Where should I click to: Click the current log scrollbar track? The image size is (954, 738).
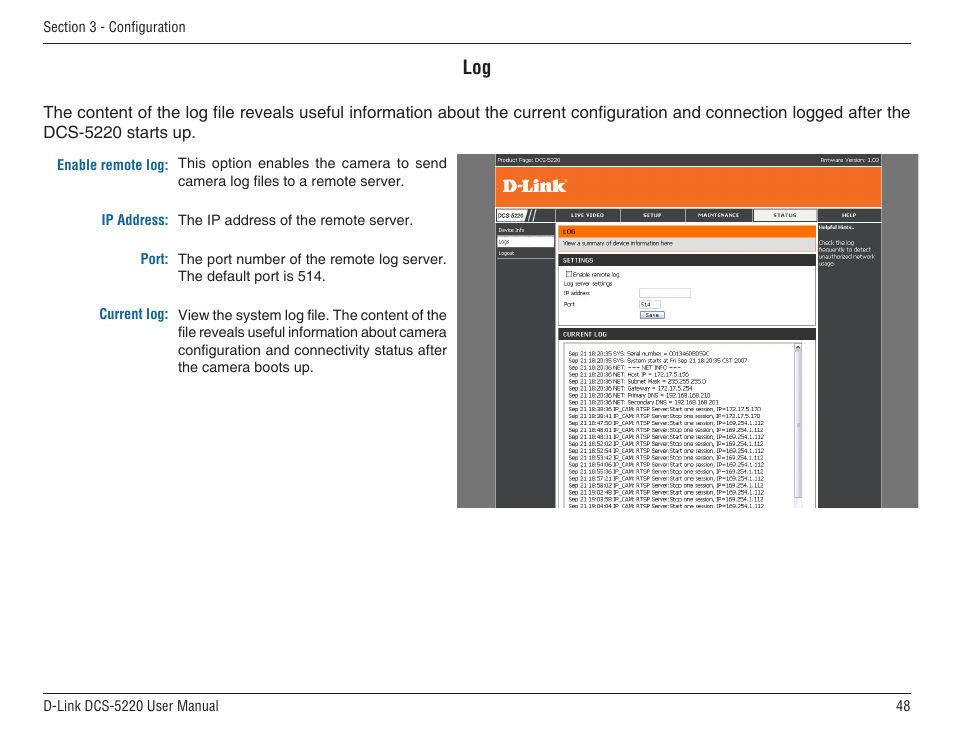click(798, 426)
